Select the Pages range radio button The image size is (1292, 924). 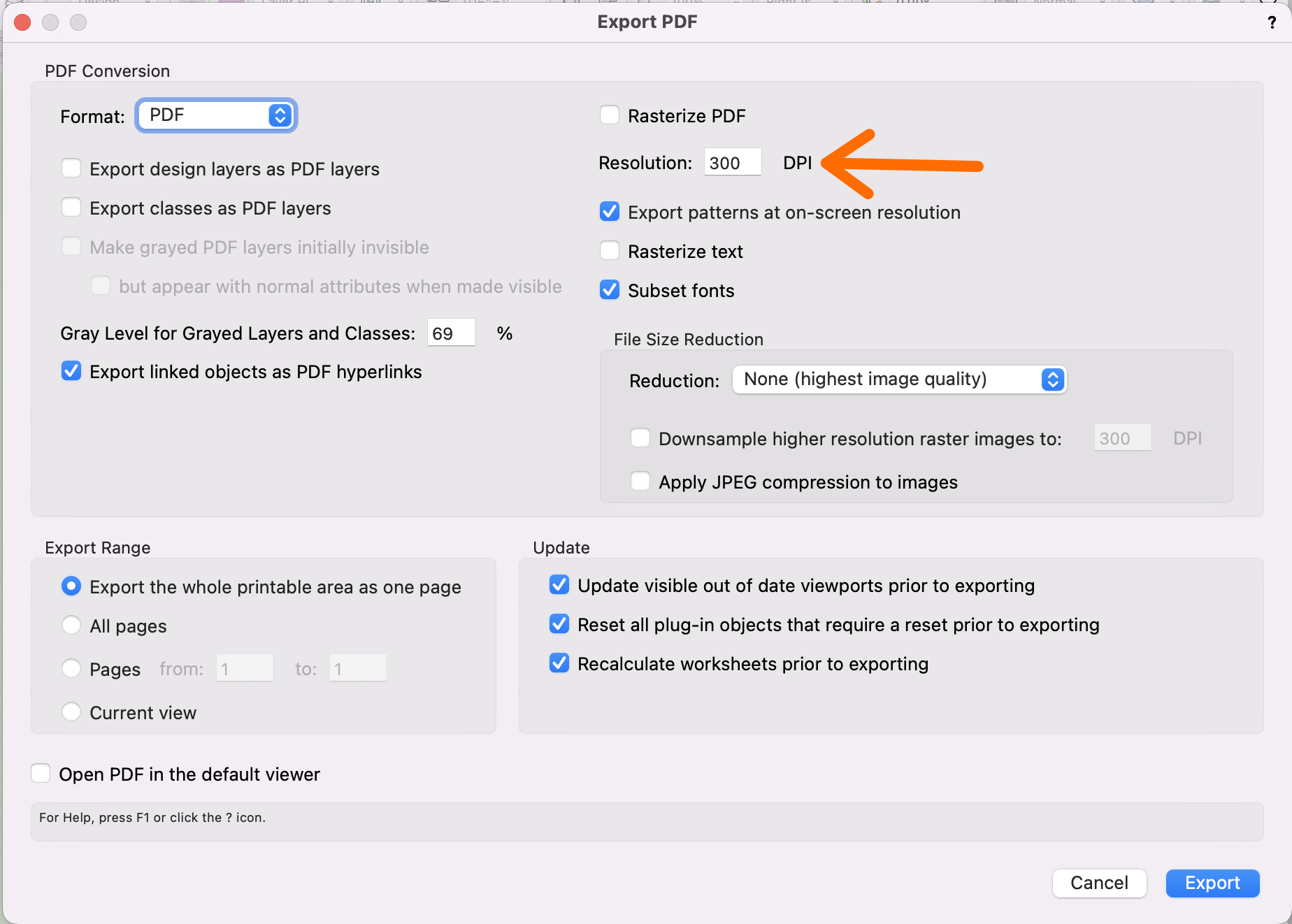(71, 669)
